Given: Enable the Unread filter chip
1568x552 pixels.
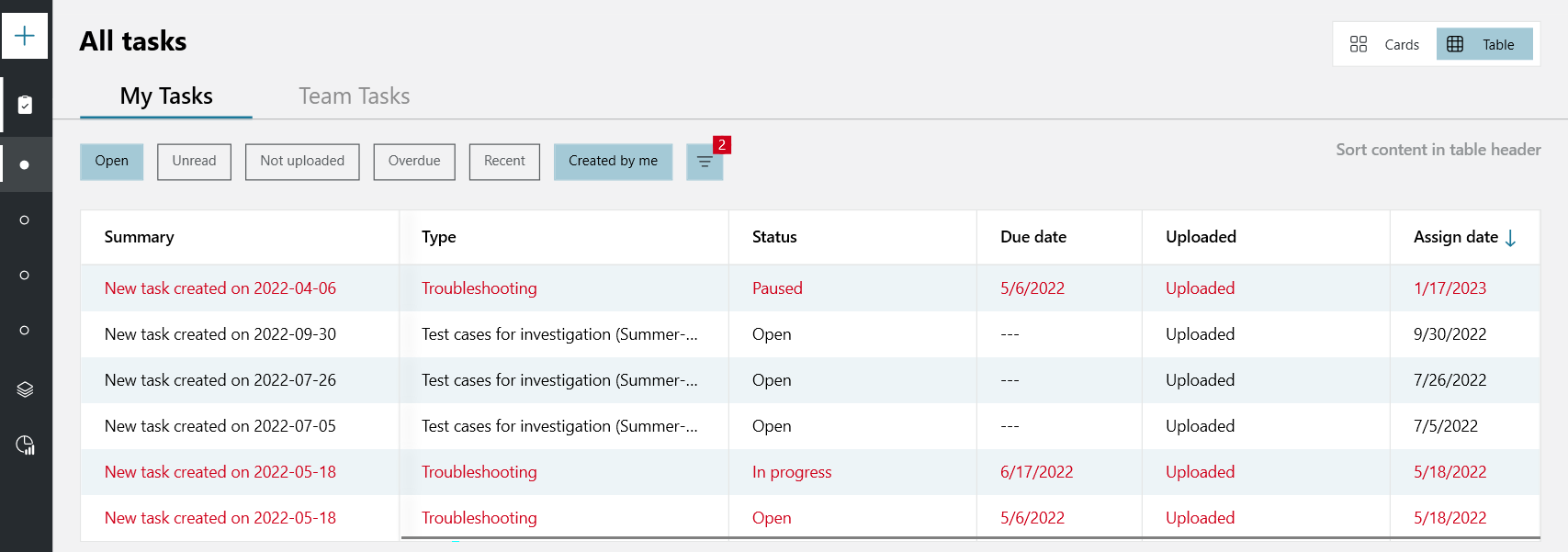Looking at the screenshot, I should click(194, 162).
